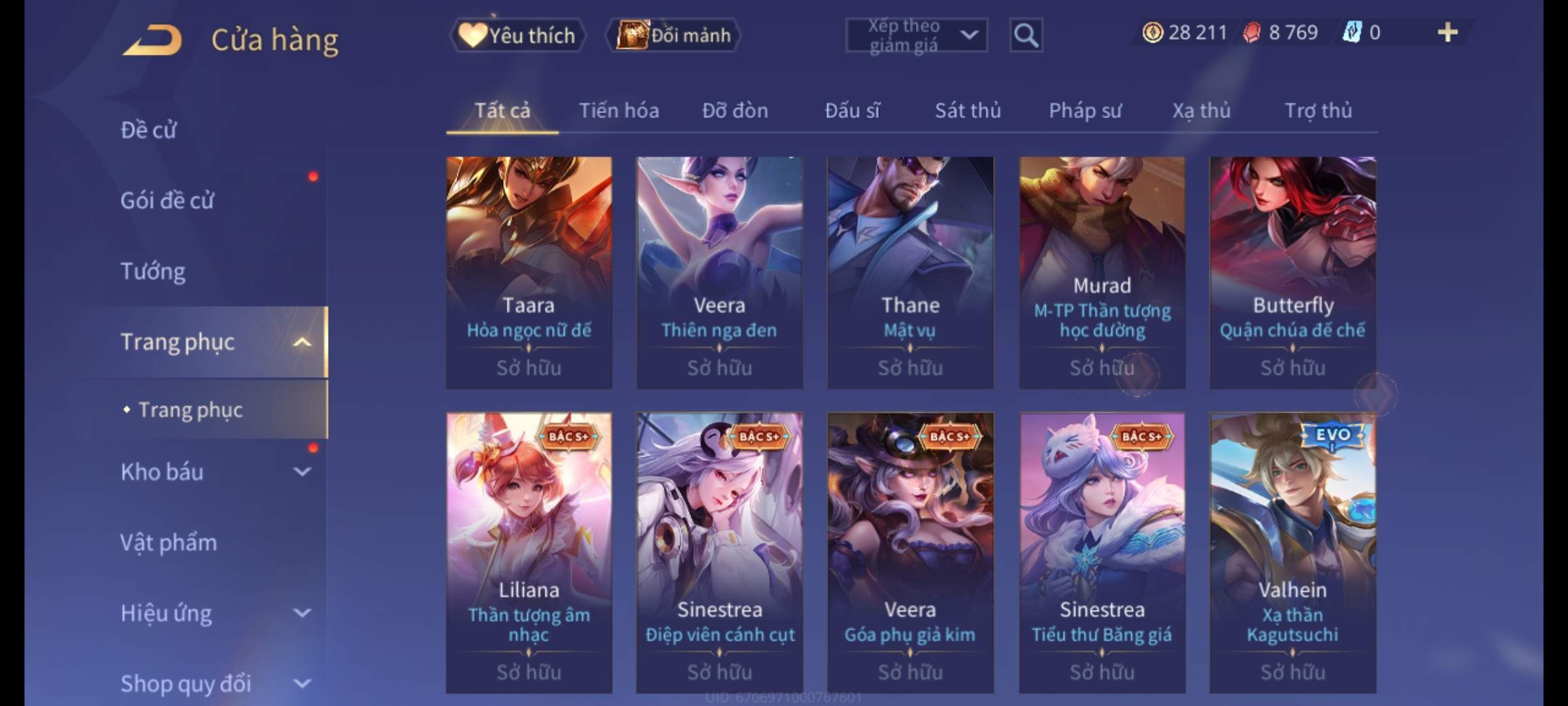The height and width of the screenshot is (706, 1568).
Task: Expand the Hiệu ứng sidebar section
Action: coord(302,613)
